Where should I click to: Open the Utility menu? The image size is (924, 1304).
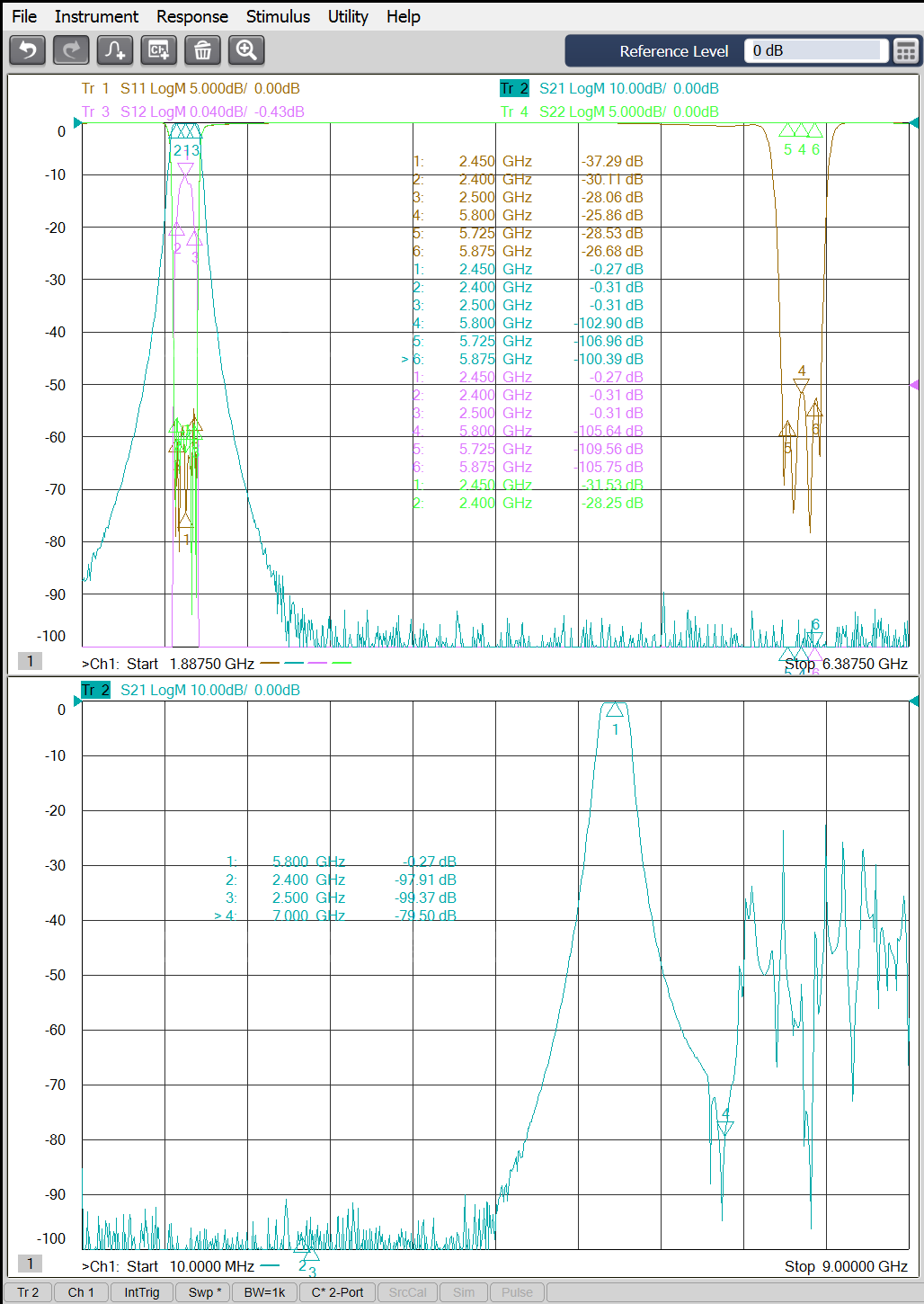tap(348, 16)
